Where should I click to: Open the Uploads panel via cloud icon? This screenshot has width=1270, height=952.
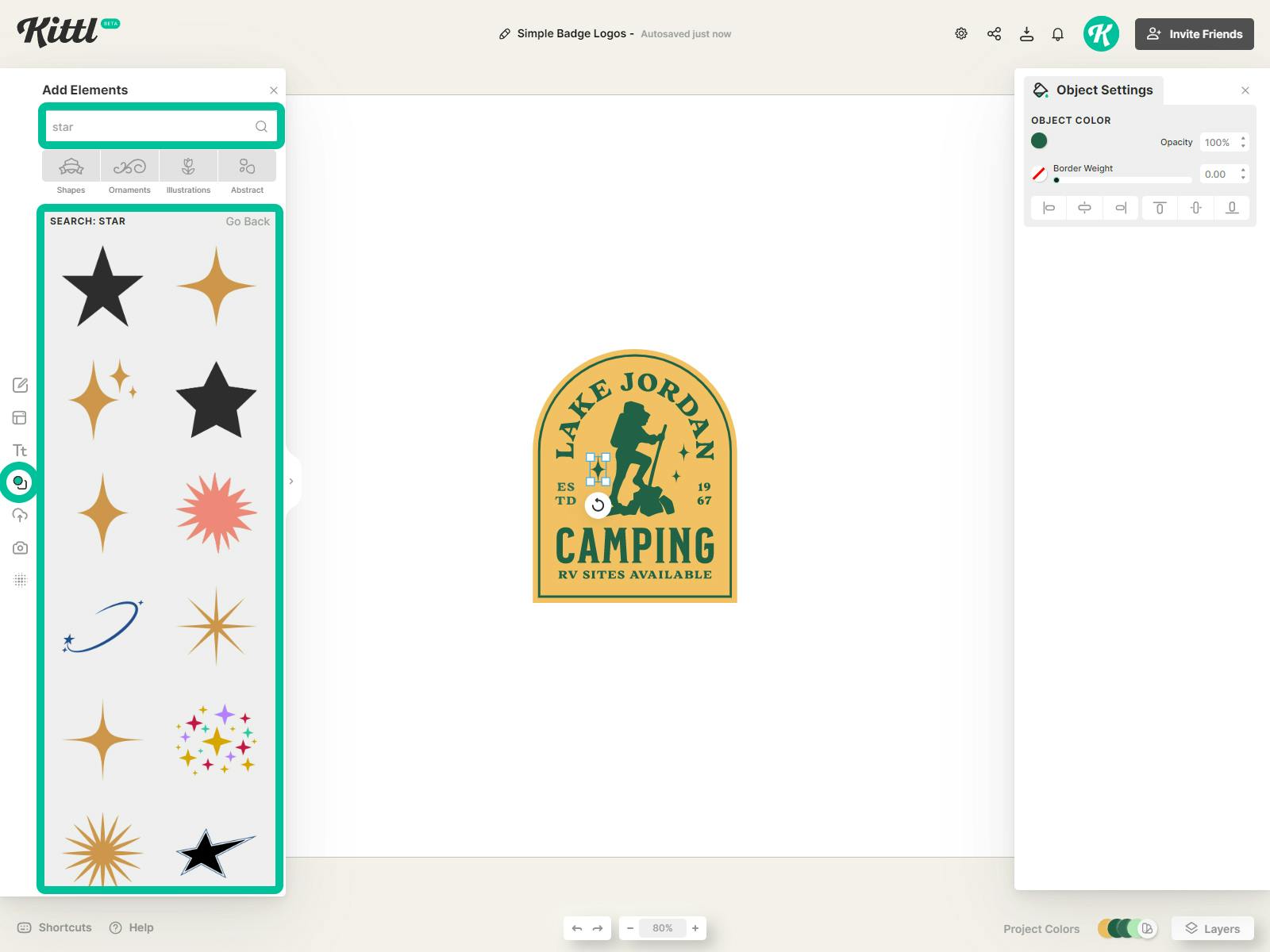click(19, 515)
